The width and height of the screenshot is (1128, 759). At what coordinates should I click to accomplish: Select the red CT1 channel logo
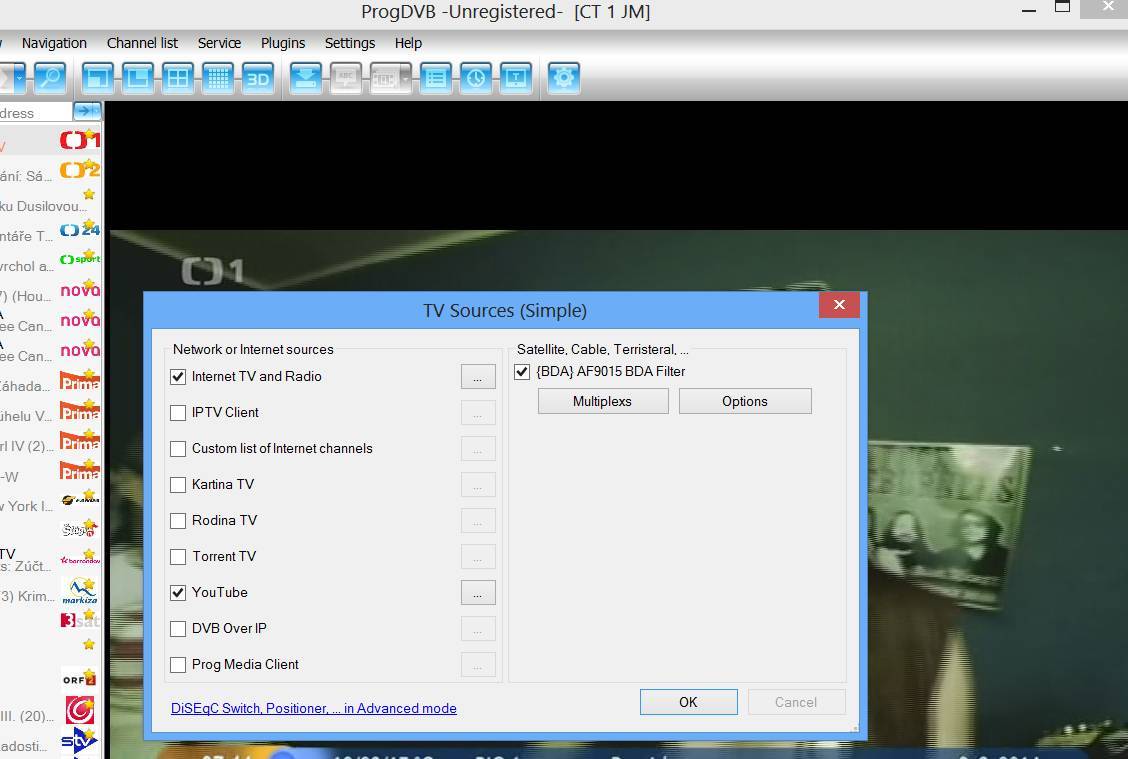pyautogui.click(x=80, y=139)
